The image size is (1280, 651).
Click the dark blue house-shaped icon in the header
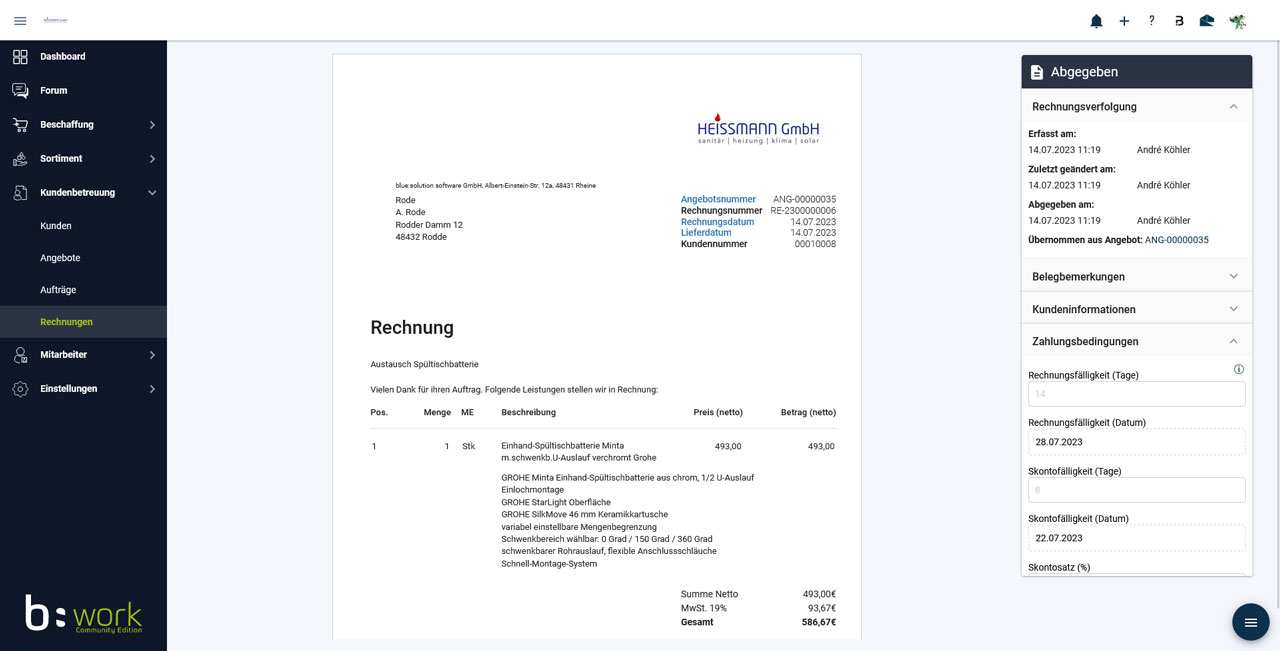(1207, 21)
